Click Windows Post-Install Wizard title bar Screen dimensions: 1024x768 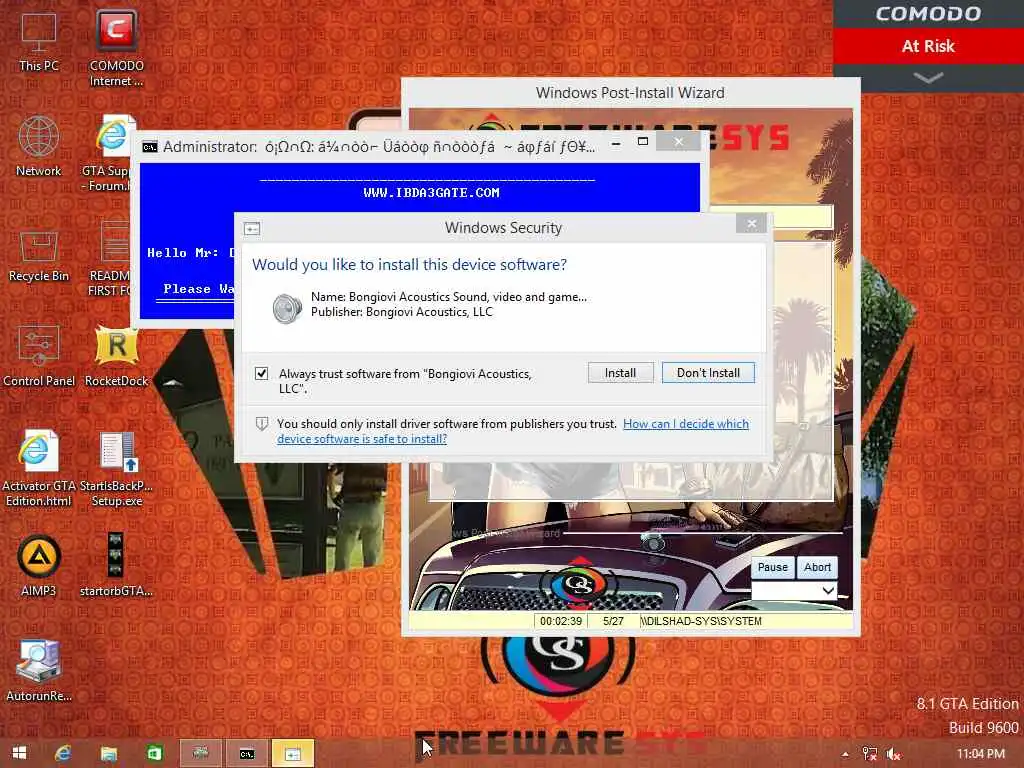(630, 93)
